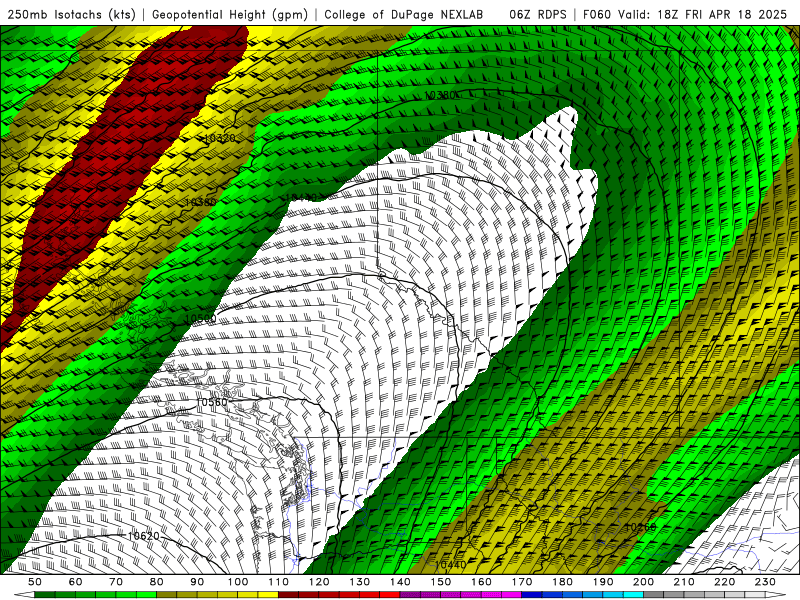Click the 230 value on the color scale
The height and width of the screenshot is (600, 800).
pyautogui.click(x=765, y=582)
